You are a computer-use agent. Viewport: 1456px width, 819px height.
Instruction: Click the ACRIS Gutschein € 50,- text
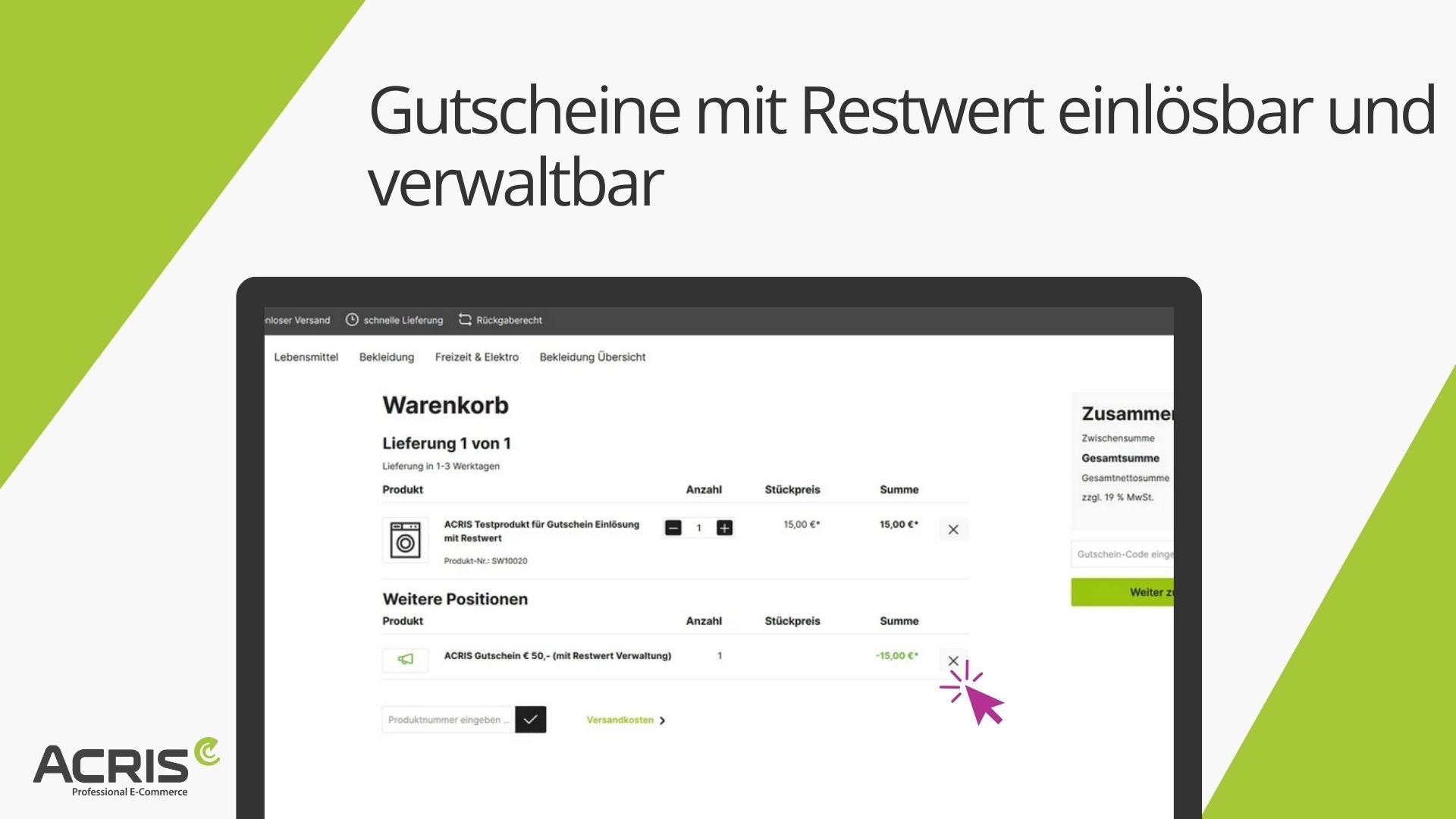[x=557, y=656]
